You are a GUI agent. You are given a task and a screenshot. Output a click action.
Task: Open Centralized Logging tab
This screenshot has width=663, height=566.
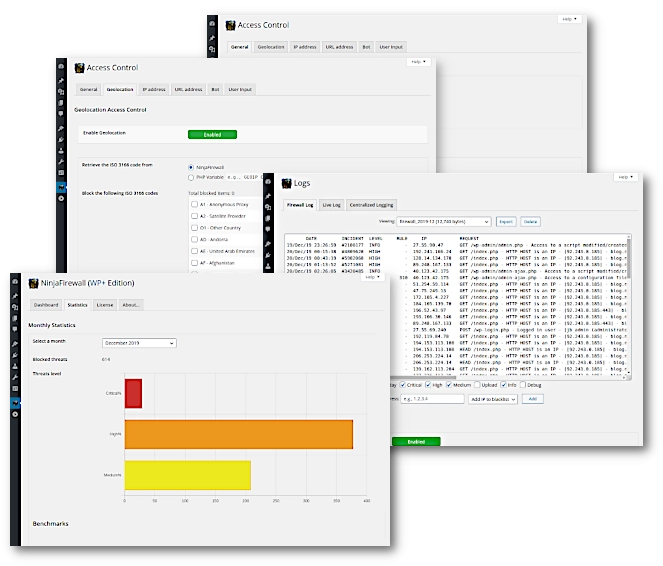(371, 205)
